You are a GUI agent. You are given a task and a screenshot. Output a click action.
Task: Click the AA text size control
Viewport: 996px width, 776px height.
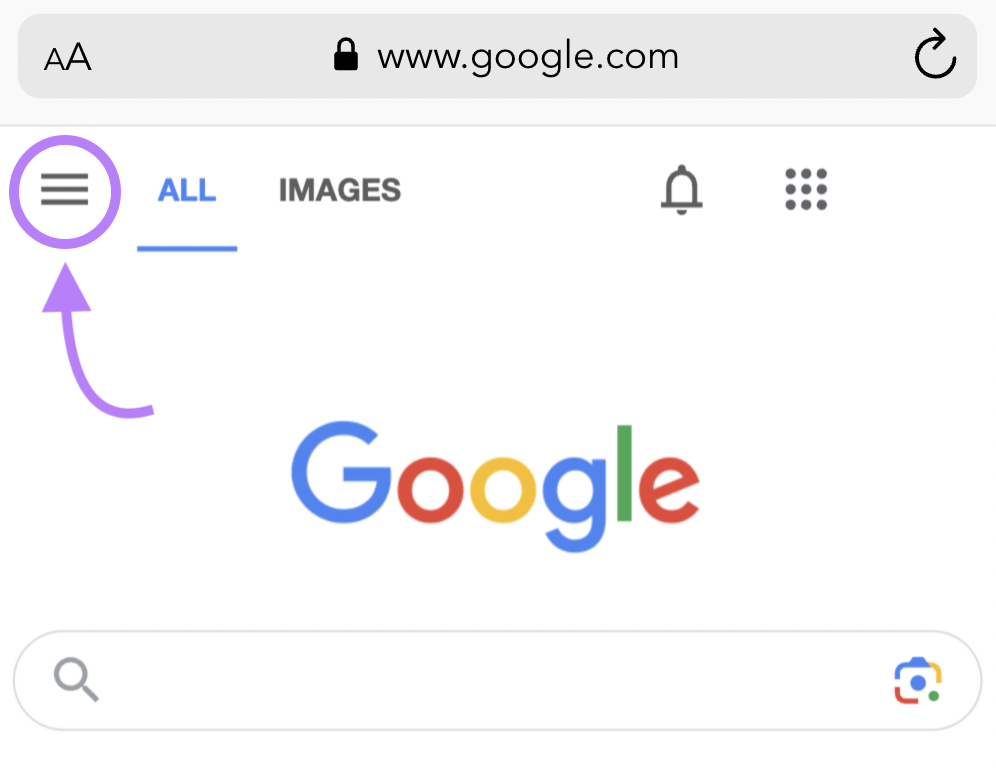pyautogui.click(x=65, y=57)
